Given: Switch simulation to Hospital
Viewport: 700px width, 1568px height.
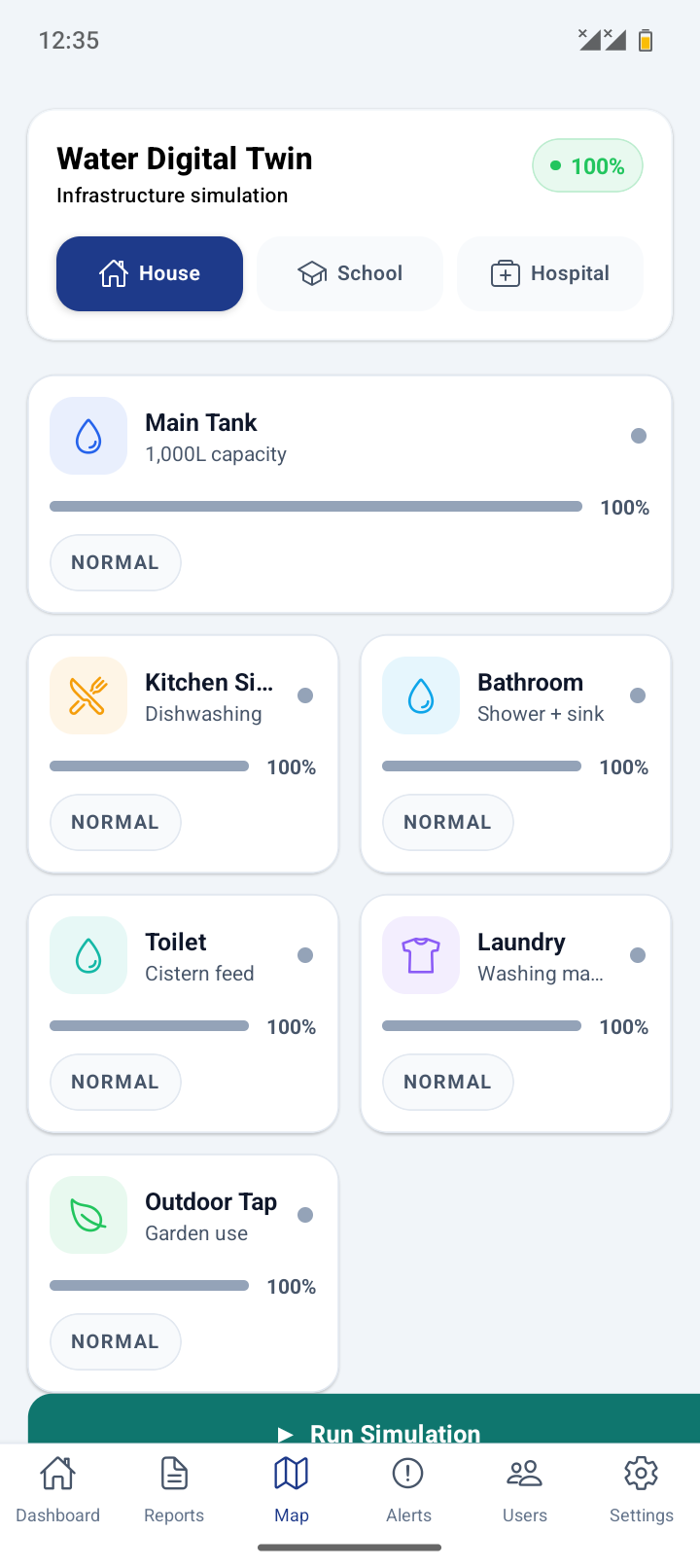Looking at the screenshot, I should click(550, 273).
